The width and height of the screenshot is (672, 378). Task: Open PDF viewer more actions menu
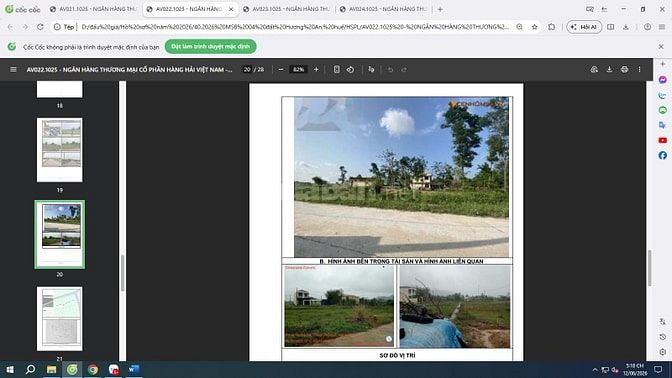click(x=639, y=69)
